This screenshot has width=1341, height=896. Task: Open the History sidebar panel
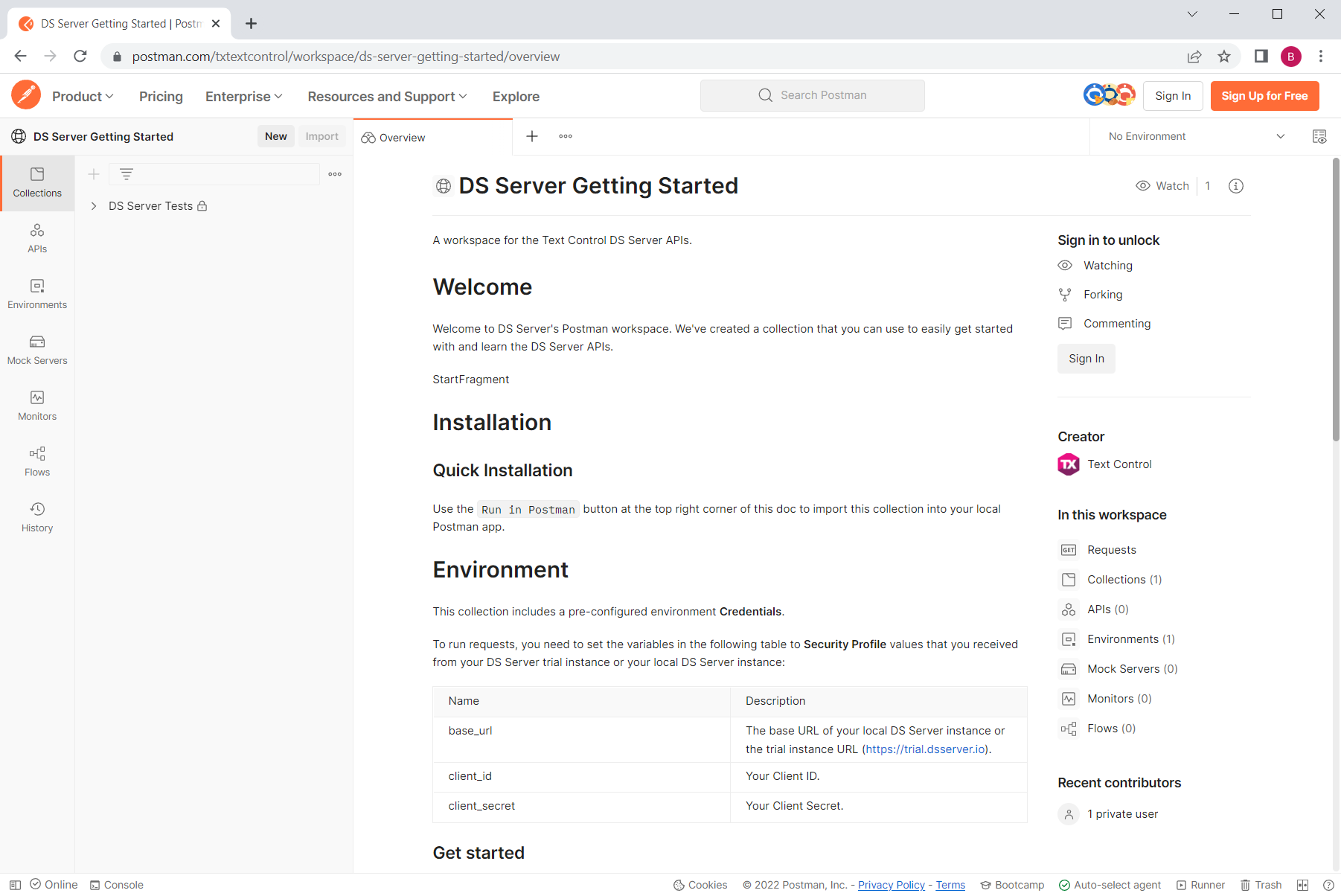pyautogui.click(x=37, y=518)
